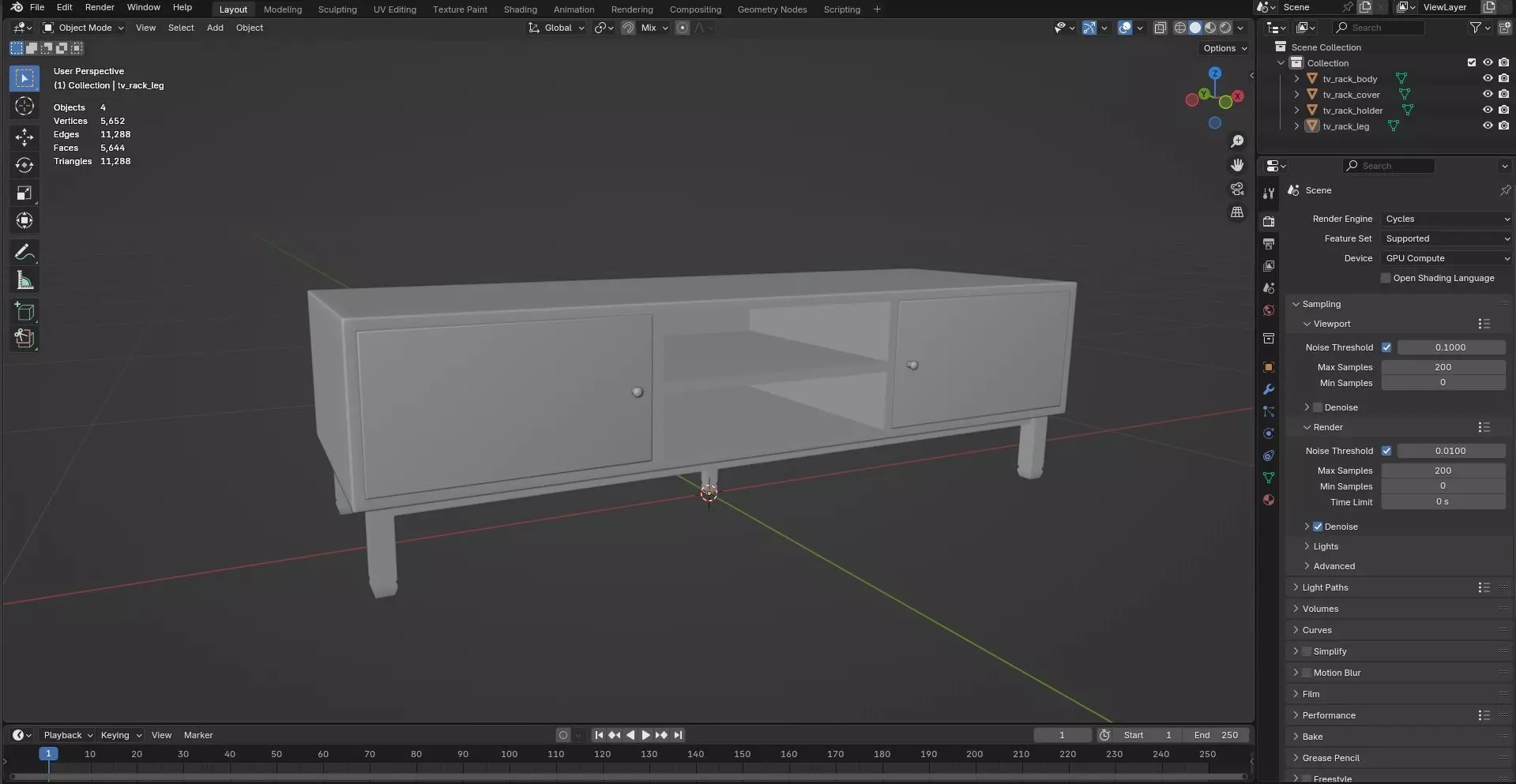
Task: Open the Object Mode dropdown
Action: click(83, 28)
